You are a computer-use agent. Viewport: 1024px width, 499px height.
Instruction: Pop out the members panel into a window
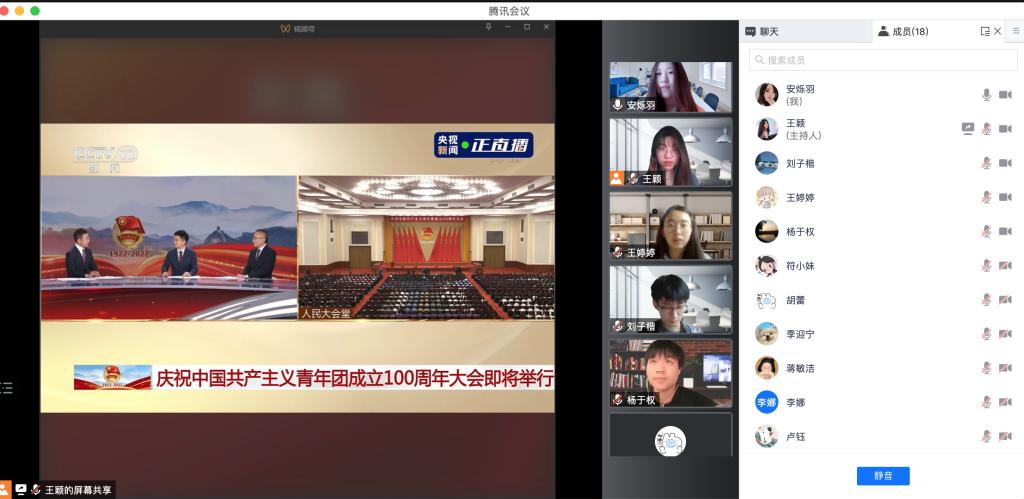pyautogui.click(x=985, y=31)
